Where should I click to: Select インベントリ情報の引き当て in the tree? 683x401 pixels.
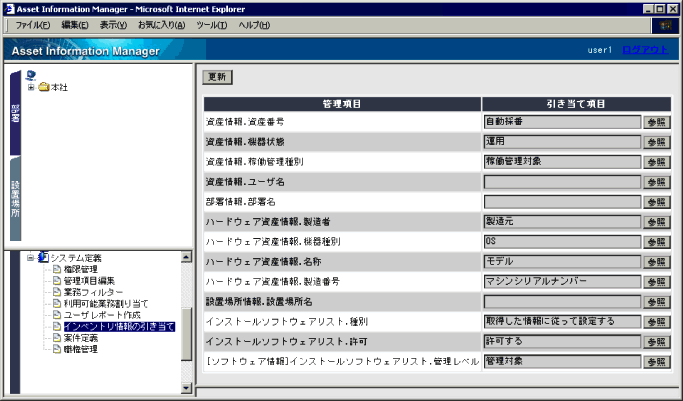(x=119, y=327)
